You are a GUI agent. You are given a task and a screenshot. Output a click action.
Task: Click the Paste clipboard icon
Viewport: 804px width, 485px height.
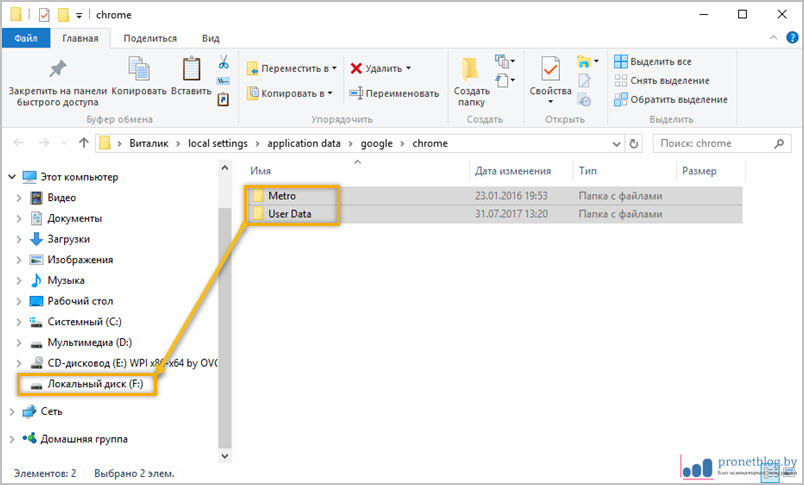click(x=190, y=70)
